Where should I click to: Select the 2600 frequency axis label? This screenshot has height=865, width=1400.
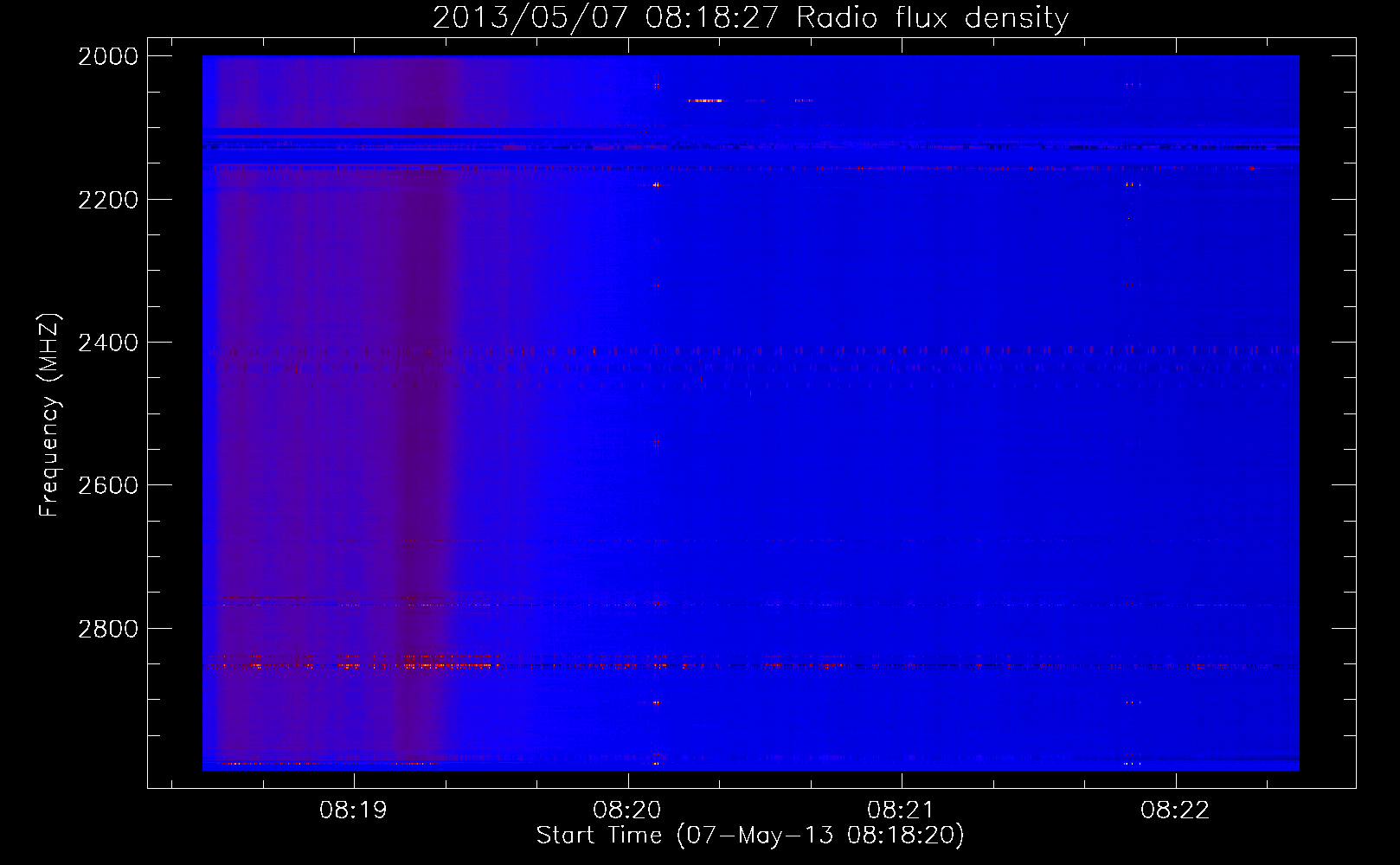(108, 485)
